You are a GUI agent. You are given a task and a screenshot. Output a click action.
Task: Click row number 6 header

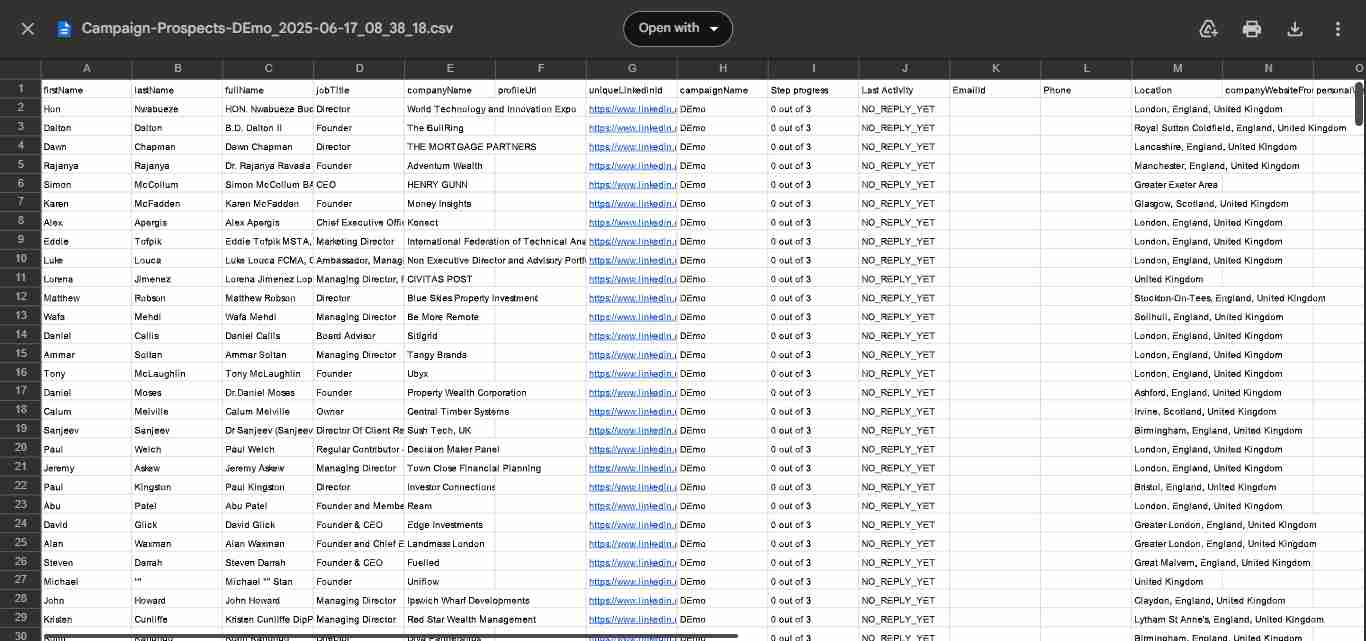pyautogui.click(x=20, y=184)
